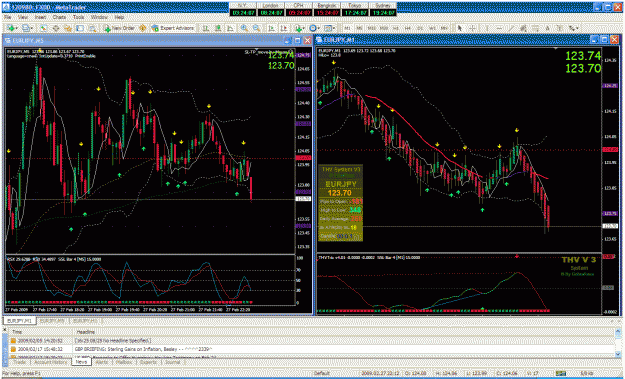Select the Fibonacci Retracement tool

click(535, 28)
